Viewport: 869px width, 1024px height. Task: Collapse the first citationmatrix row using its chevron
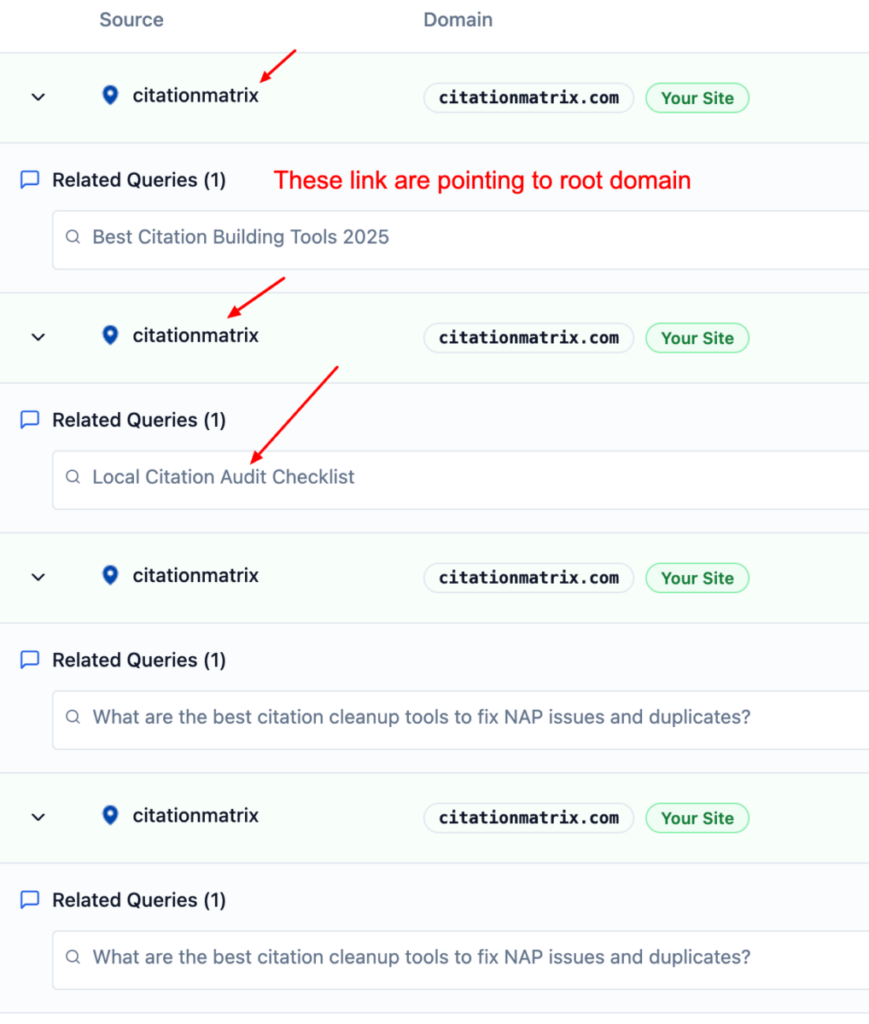point(38,97)
